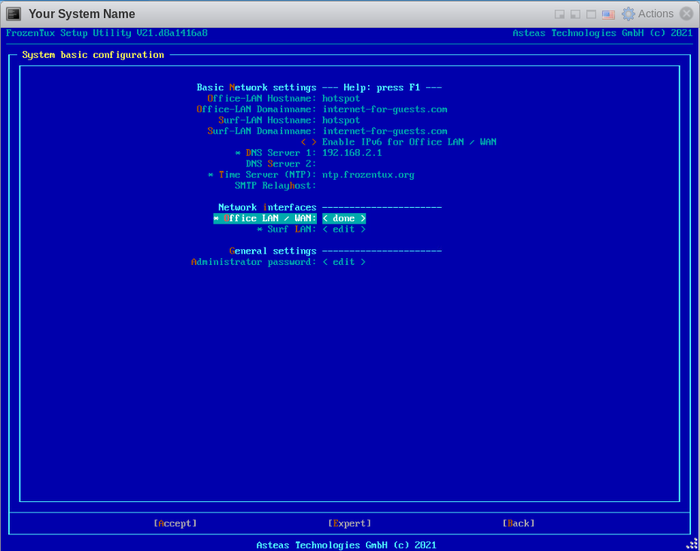700x551 pixels.
Task: Click the third window size icon in title bar
Action: (591, 15)
